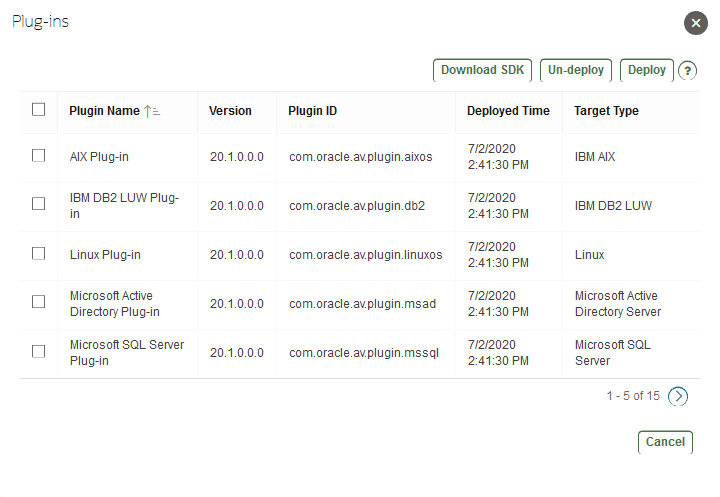Click com.oracle.av.plugin.mssql plugin ID
The width and height of the screenshot is (720, 497).
364,353
